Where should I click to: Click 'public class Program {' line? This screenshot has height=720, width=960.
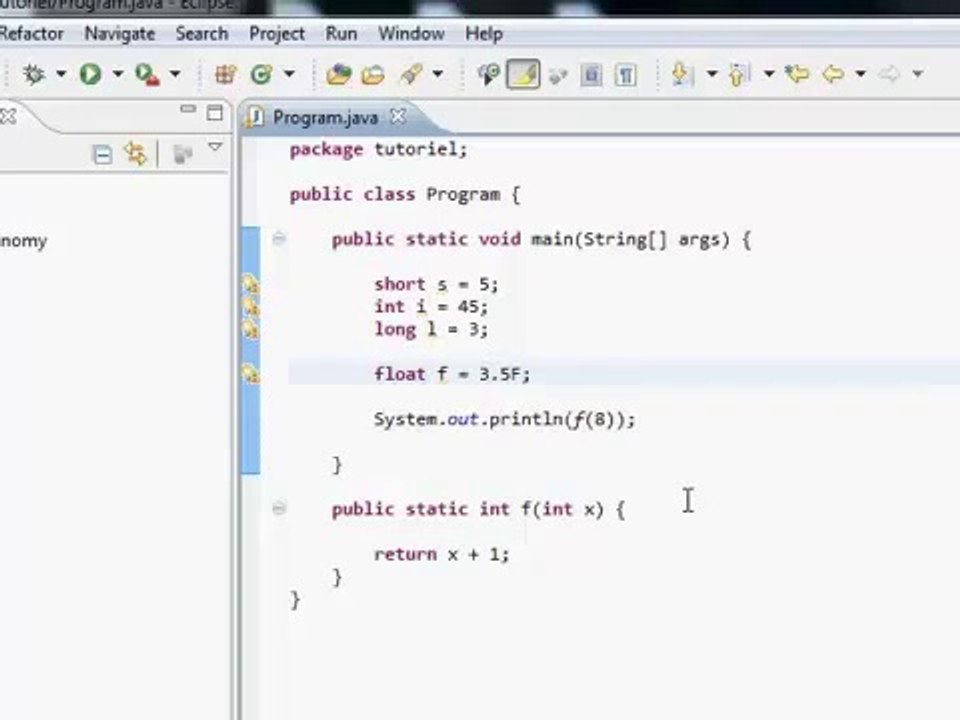coord(405,195)
